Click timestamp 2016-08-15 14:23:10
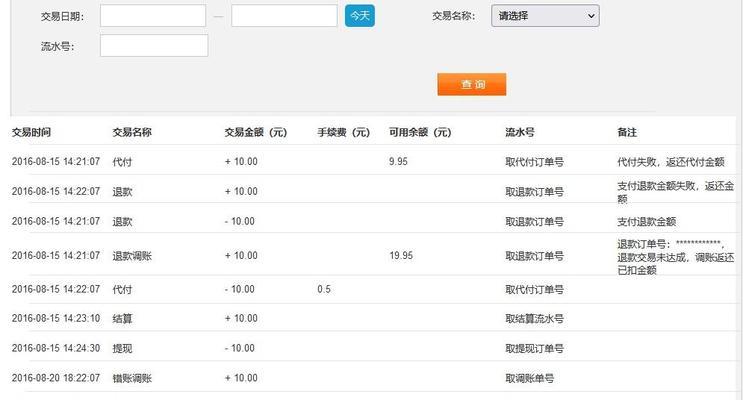 click(56, 318)
